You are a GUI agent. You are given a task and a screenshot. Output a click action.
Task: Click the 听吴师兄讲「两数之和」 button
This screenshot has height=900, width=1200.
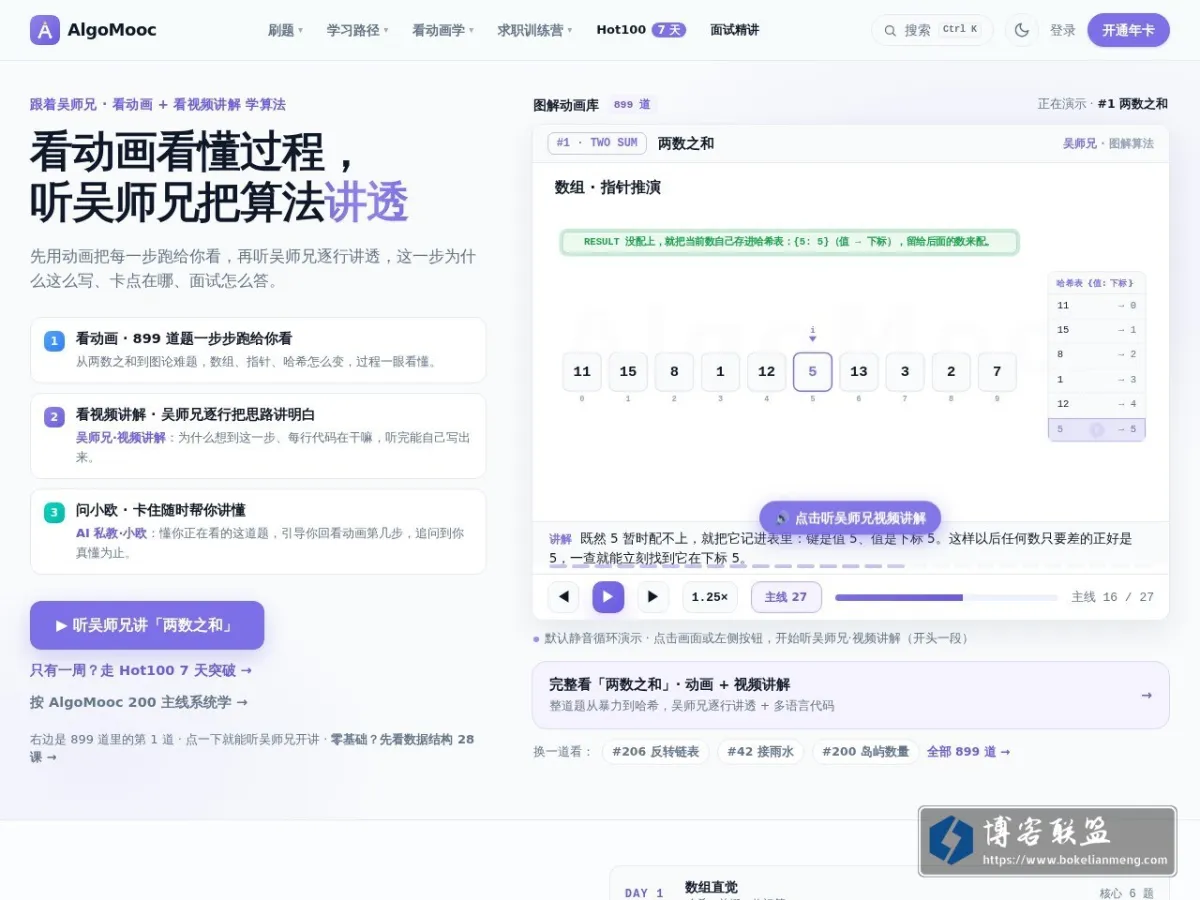pos(147,625)
